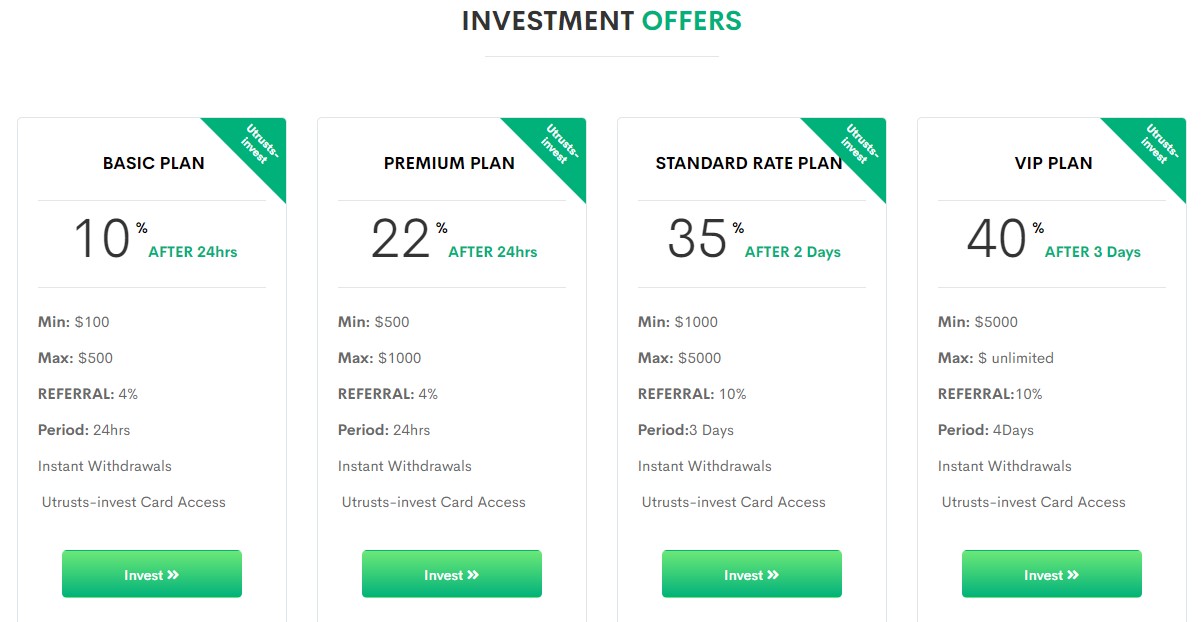Select the 40% AFTER 3 Days text
This screenshot has height=622, width=1204.
(x=1054, y=242)
